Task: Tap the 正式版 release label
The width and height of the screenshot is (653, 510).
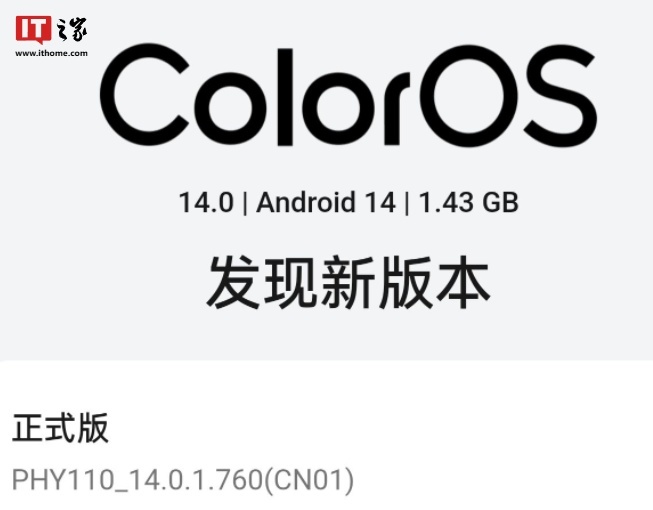Action: [61, 428]
